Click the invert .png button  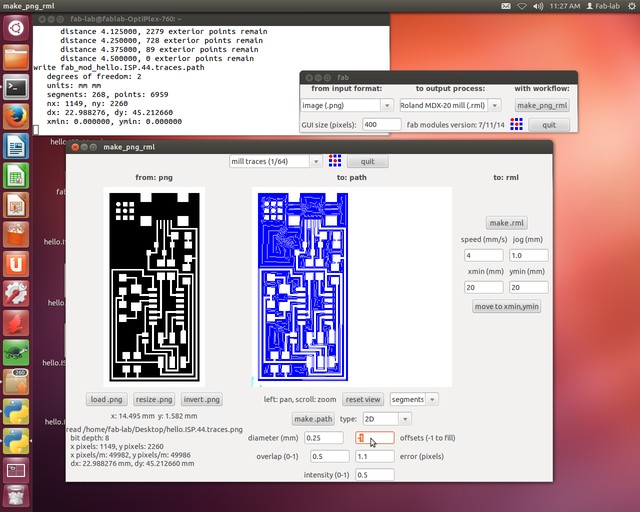pyautogui.click(x=202, y=399)
